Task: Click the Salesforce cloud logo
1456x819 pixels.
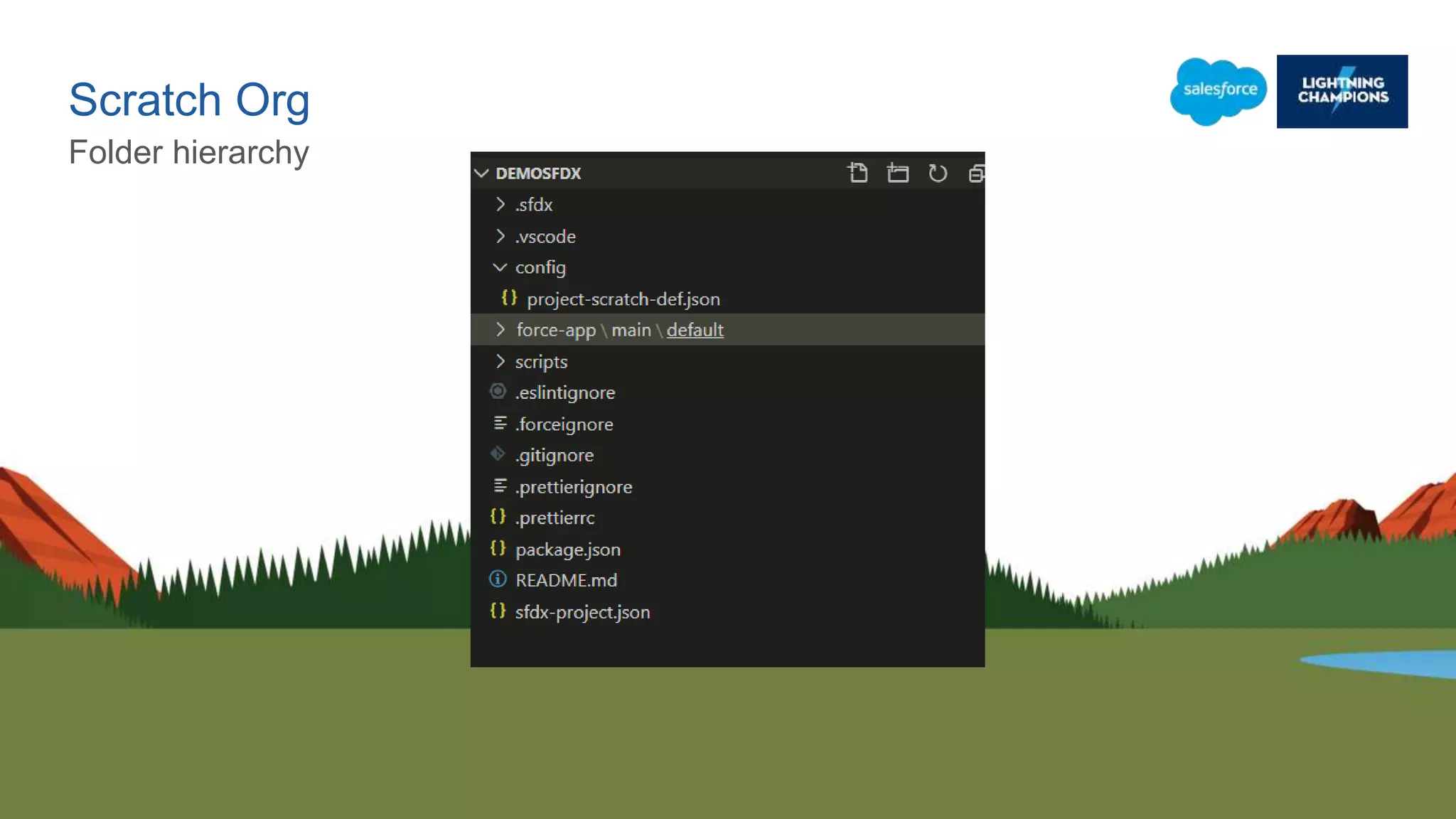Action: pyautogui.click(x=1219, y=92)
